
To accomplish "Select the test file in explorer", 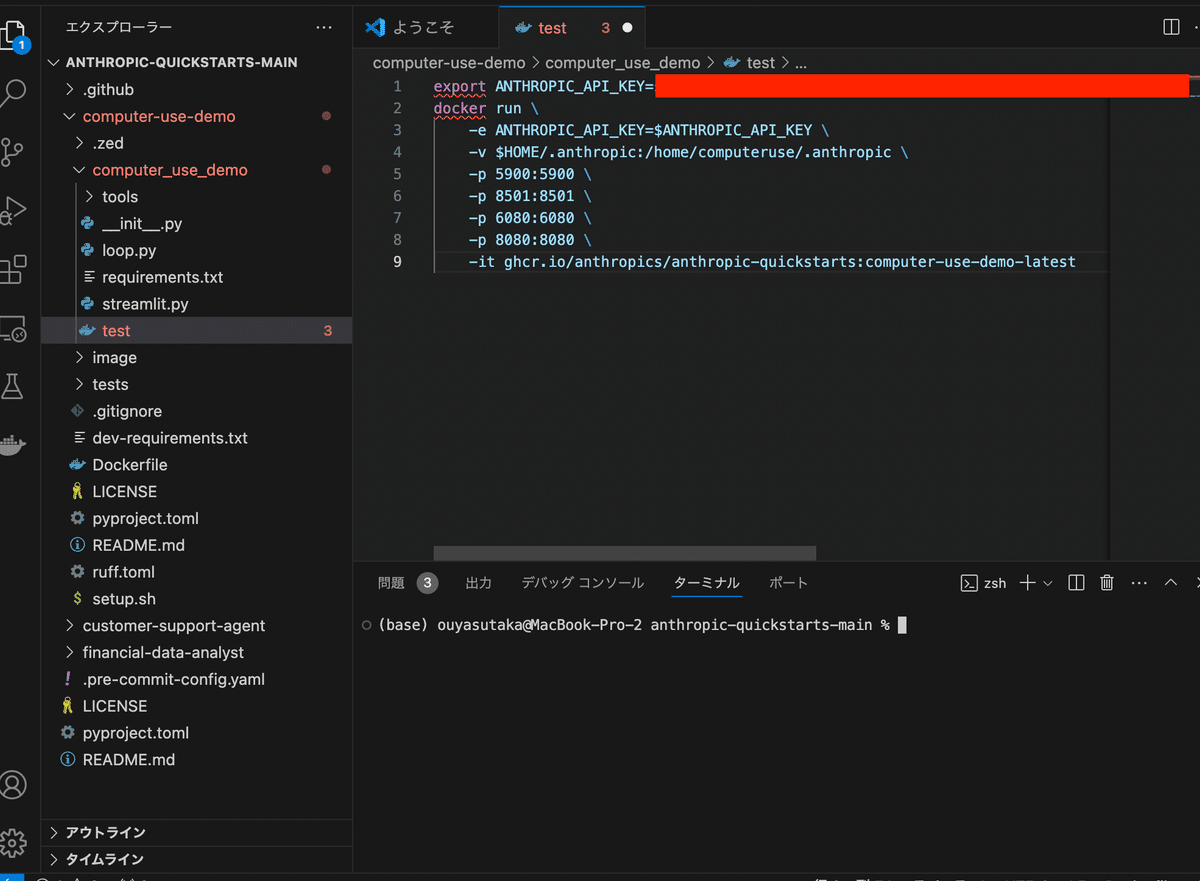I will click(196, 331).
